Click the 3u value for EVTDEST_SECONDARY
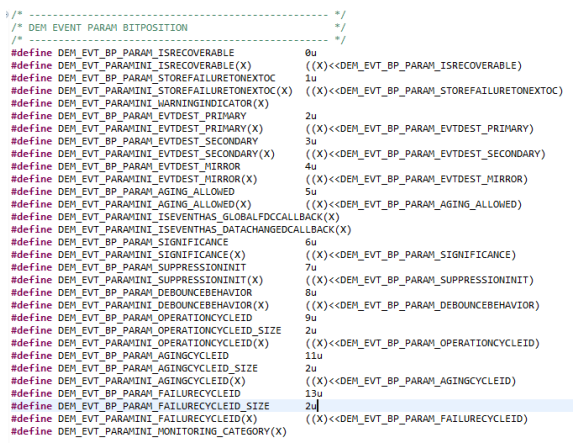The width and height of the screenshot is (579, 447). [x=311, y=141]
